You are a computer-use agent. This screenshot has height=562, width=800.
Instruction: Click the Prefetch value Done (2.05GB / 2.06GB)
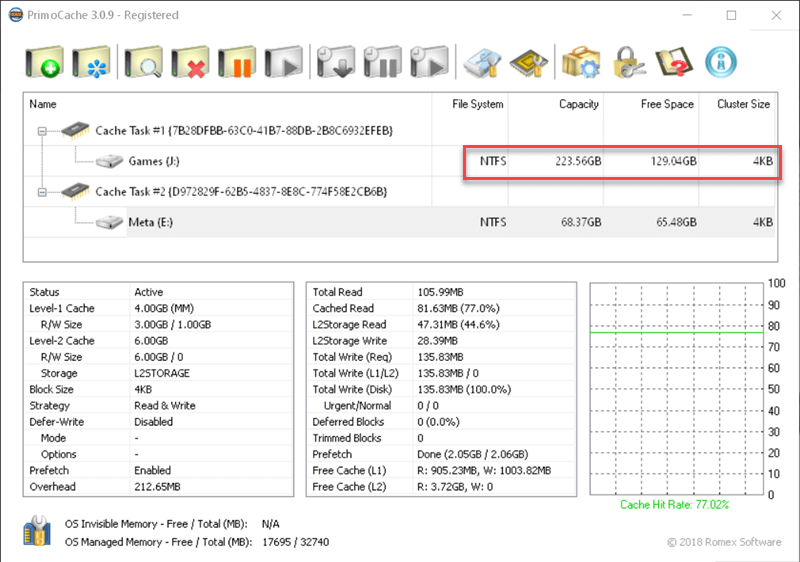472,454
